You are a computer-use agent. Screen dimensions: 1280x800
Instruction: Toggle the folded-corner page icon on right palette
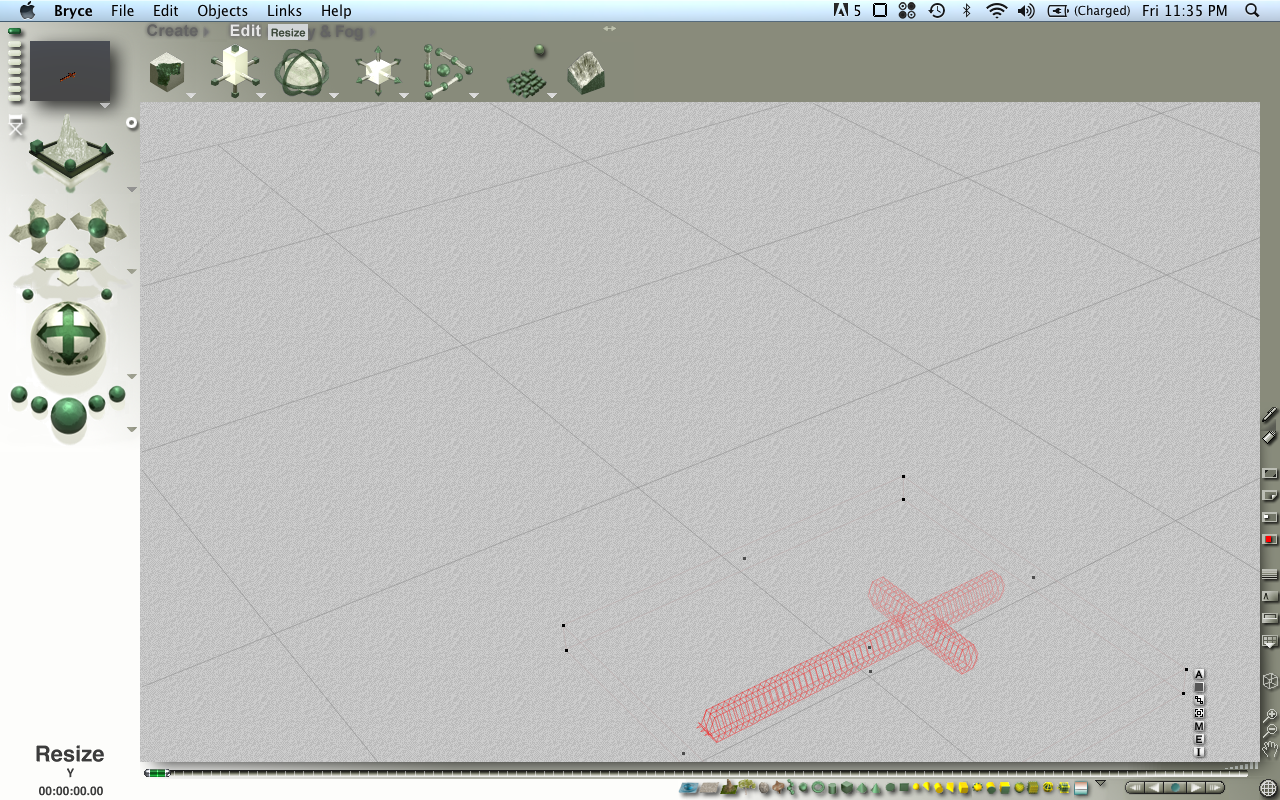pyautogui.click(x=1270, y=495)
